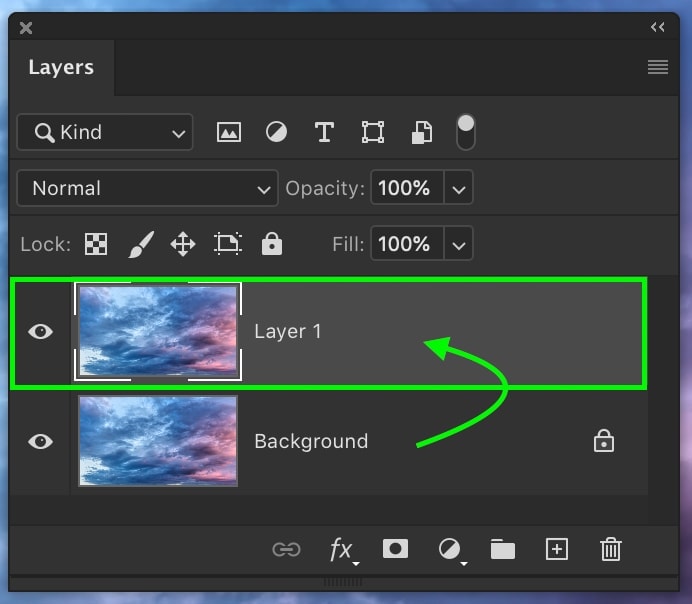Hide Layer 1 using eye icon

40,331
